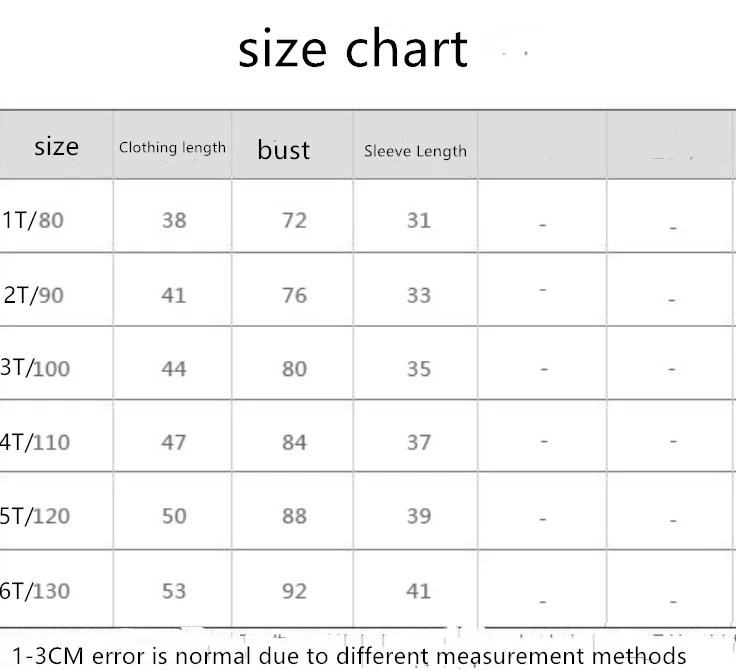Click the 3T/100 size row label
Viewport: 736px width, 671px height.
click(x=35, y=368)
